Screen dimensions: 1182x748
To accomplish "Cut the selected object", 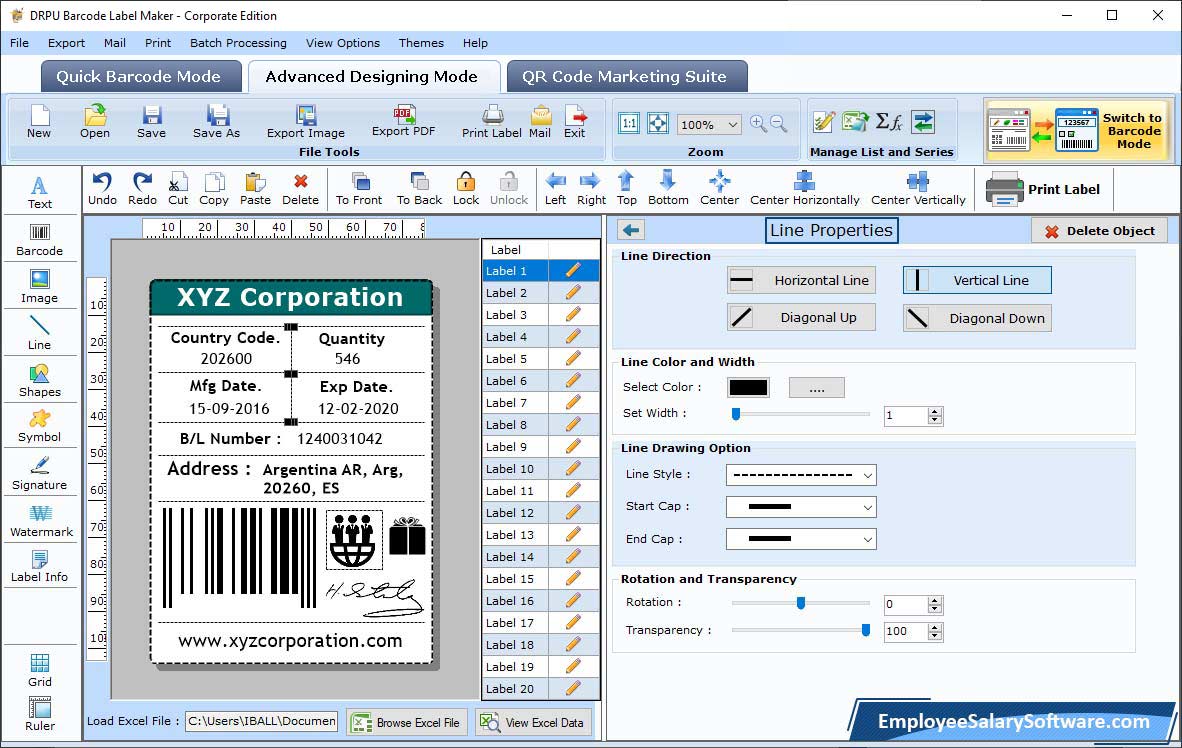I will [x=178, y=189].
